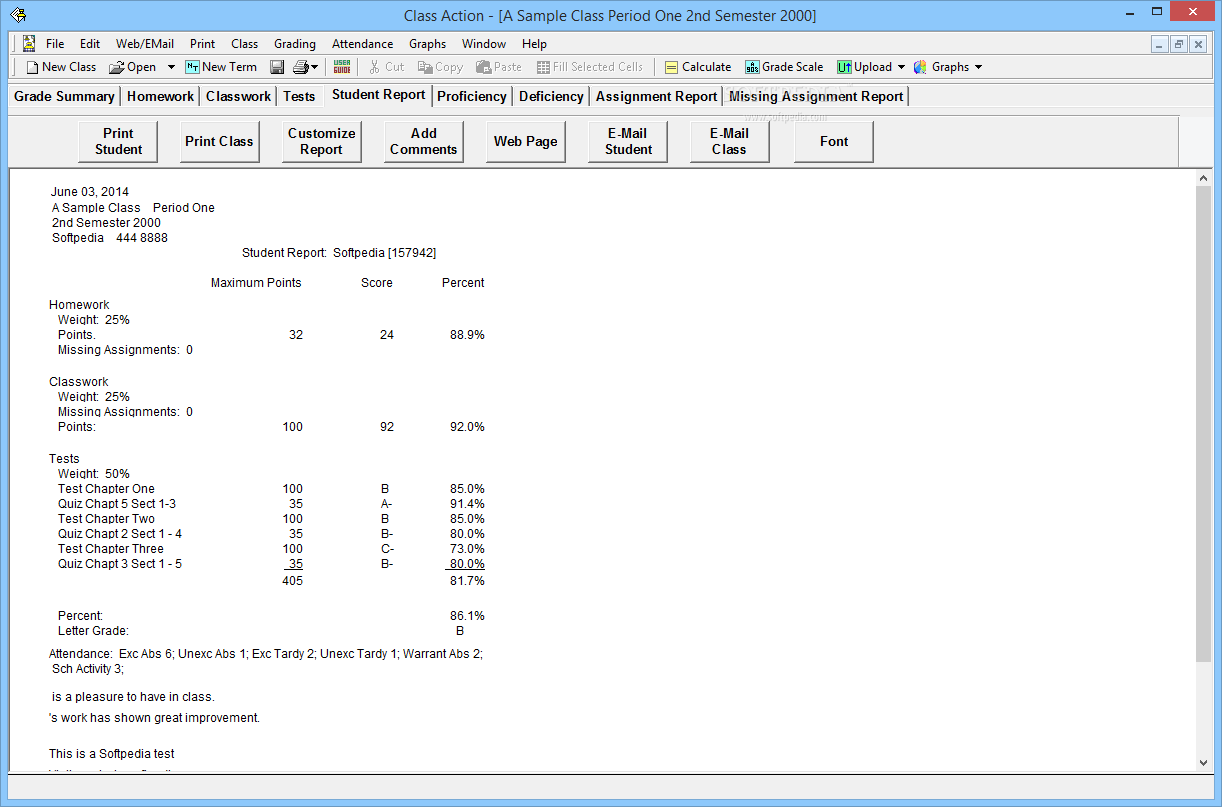
Task: Click the Upload toolbar button
Action: [x=864, y=67]
